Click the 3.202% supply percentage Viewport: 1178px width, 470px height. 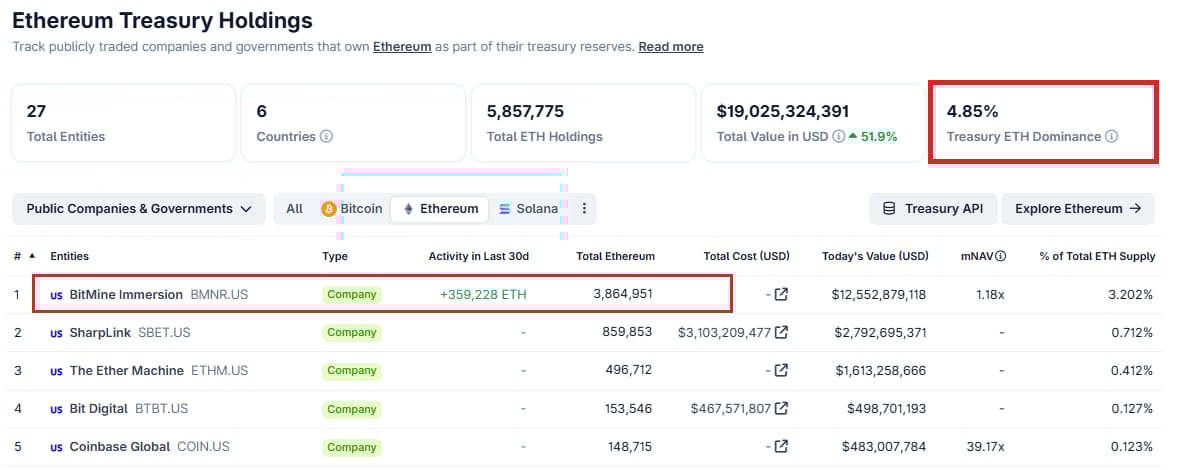tap(1131, 294)
